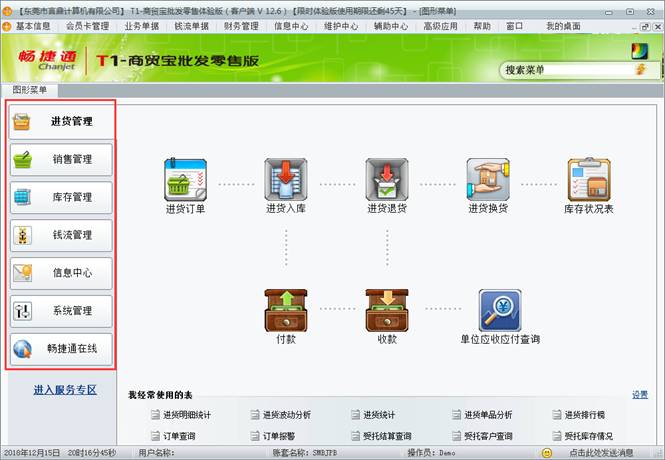This screenshot has width=665, height=460.
Task: Select the 进货换货 exchange icon
Action: [x=488, y=180]
